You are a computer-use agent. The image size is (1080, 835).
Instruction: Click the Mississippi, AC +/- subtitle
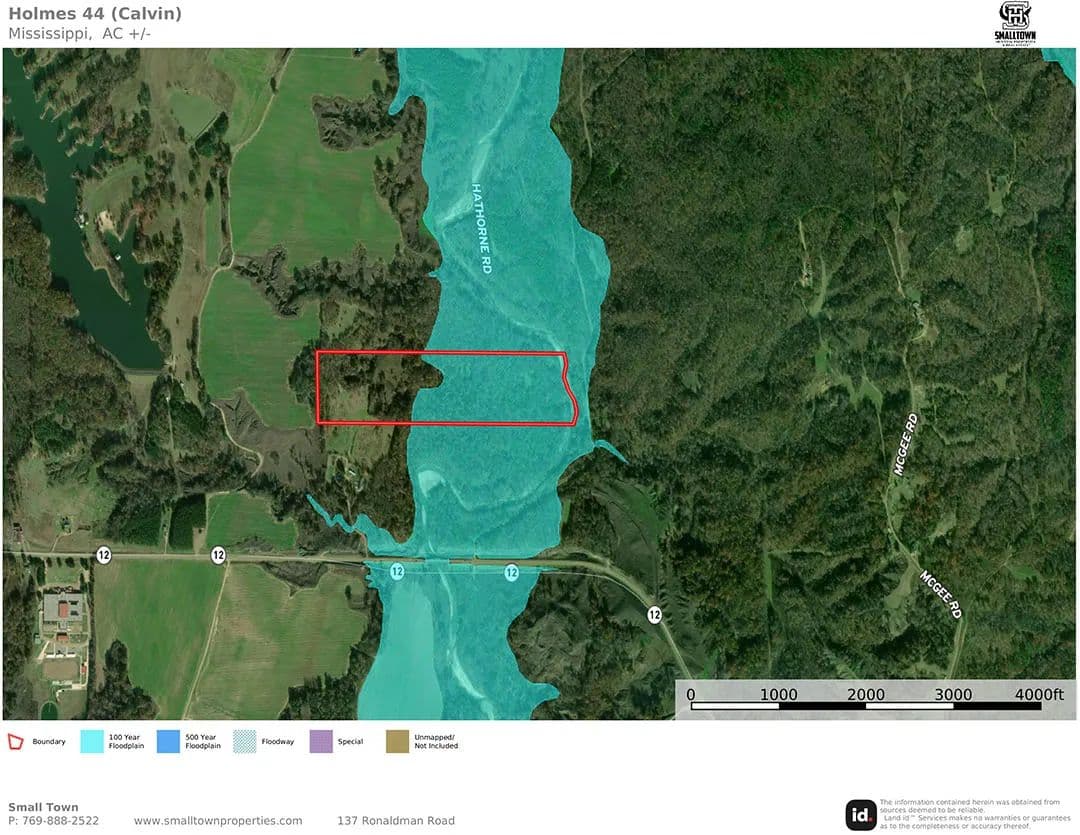pyautogui.click(x=80, y=33)
